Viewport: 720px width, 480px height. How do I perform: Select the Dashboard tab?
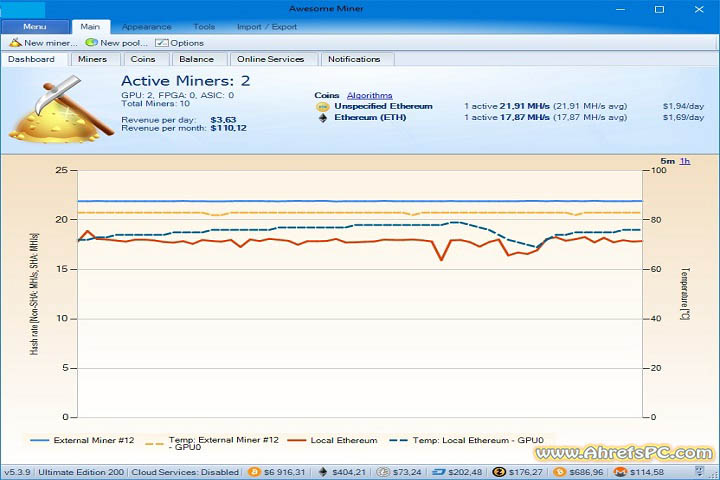pos(34,59)
